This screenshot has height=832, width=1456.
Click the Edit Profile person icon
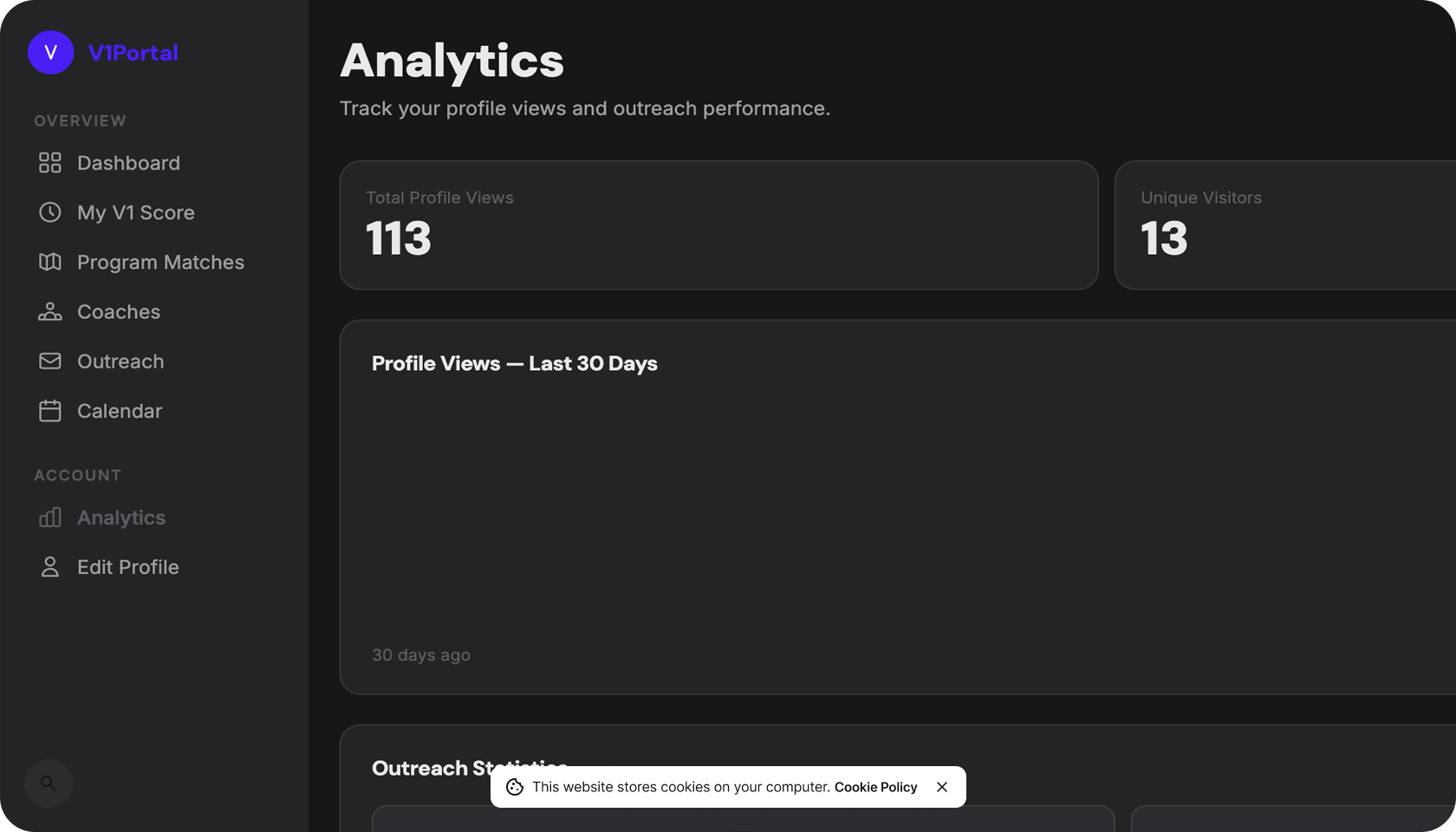coord(50,567)
